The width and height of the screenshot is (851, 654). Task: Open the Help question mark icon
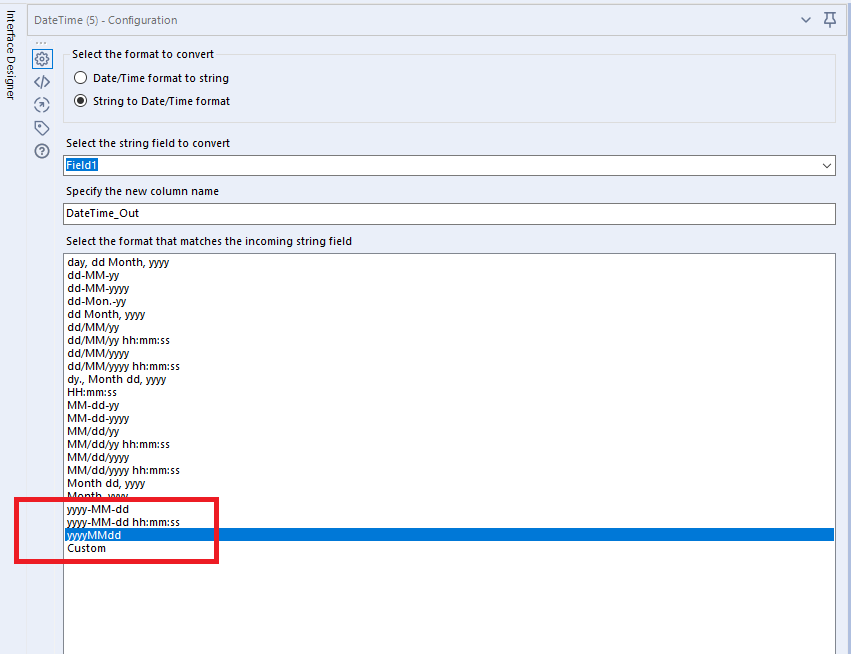[x=42, y=151]
